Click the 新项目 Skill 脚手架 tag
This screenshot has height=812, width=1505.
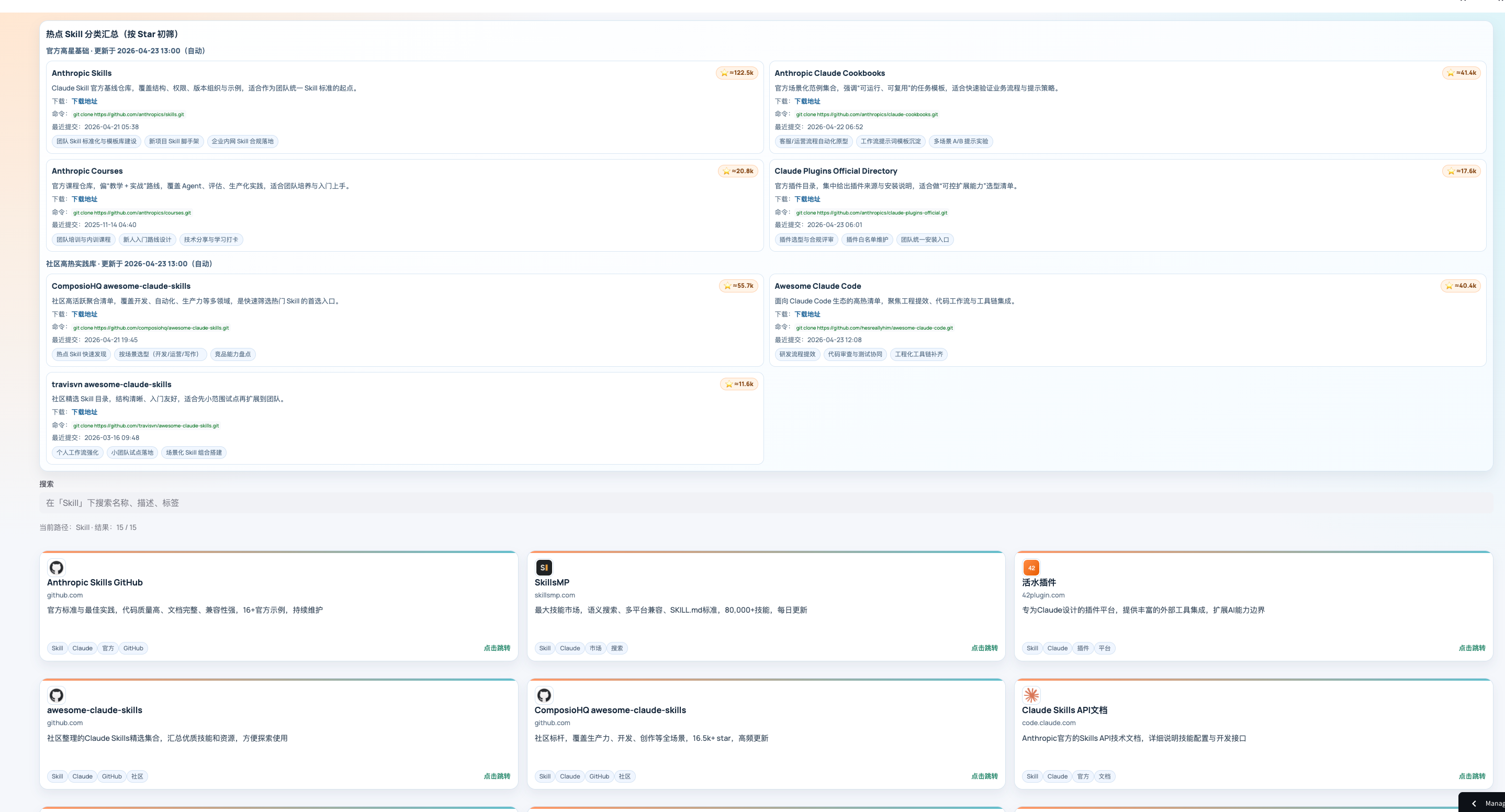pos(174,141)
